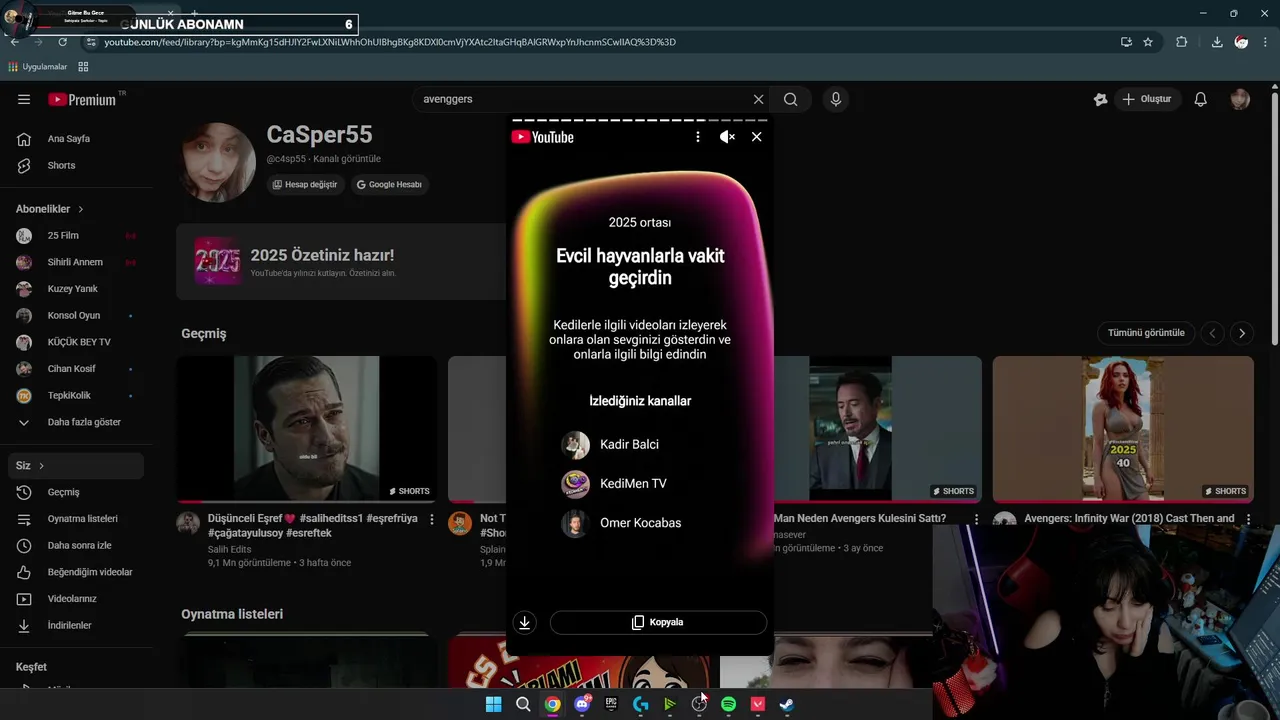Viewport: 1280px width, 720px height.
Task: Open Konsol Oyun subscription
Action: point(77,315)
